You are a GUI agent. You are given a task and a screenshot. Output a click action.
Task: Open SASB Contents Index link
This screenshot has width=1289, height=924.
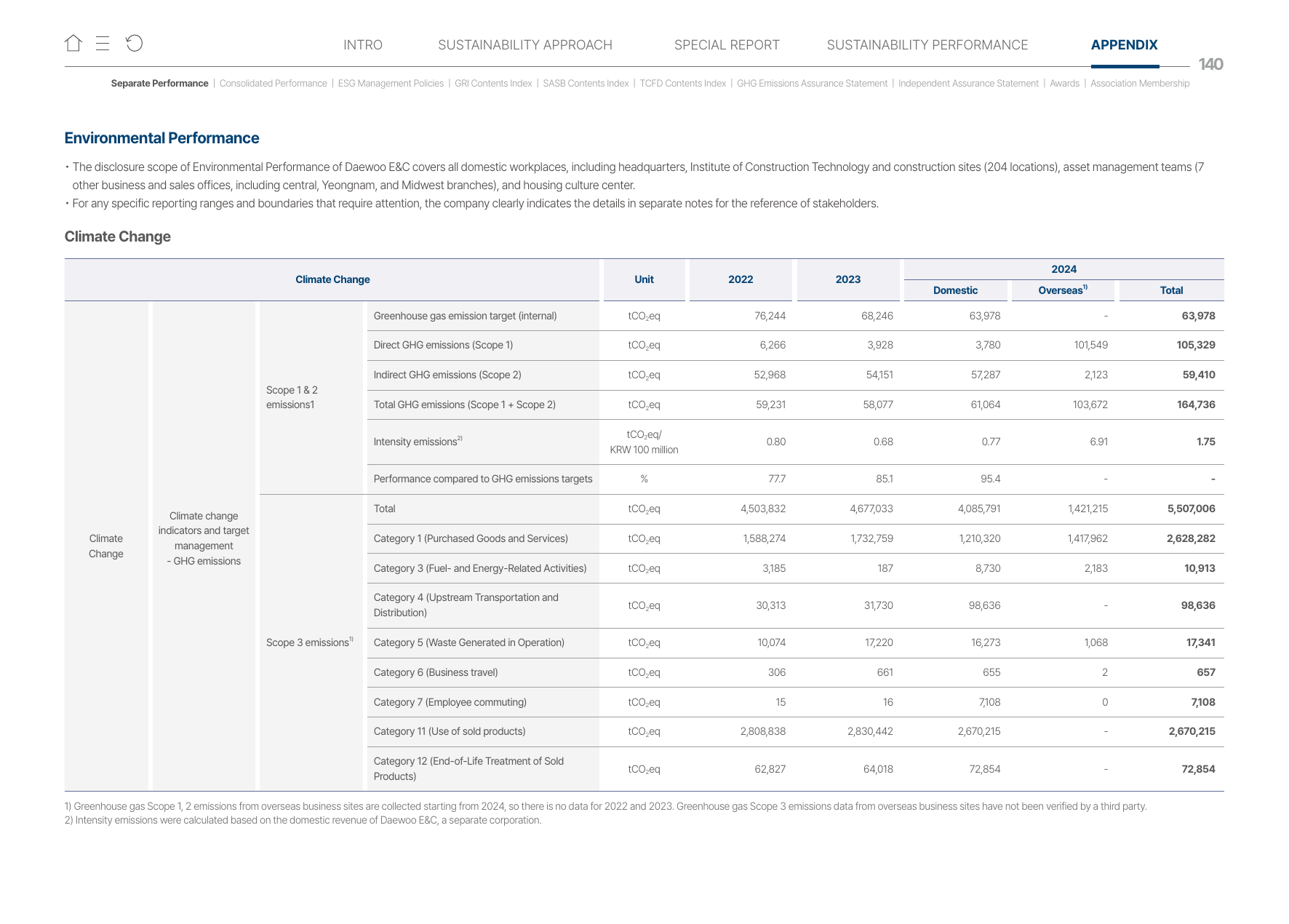point(586,84)
